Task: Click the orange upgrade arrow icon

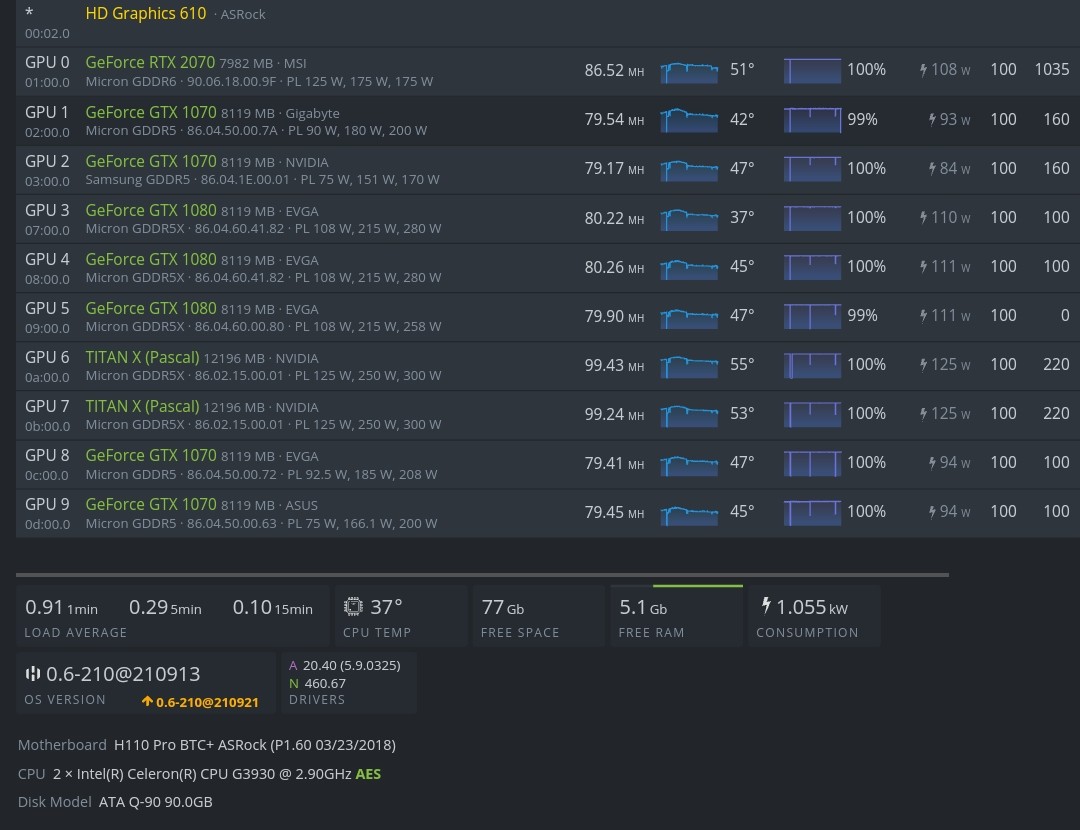Action: pos(147,702)
